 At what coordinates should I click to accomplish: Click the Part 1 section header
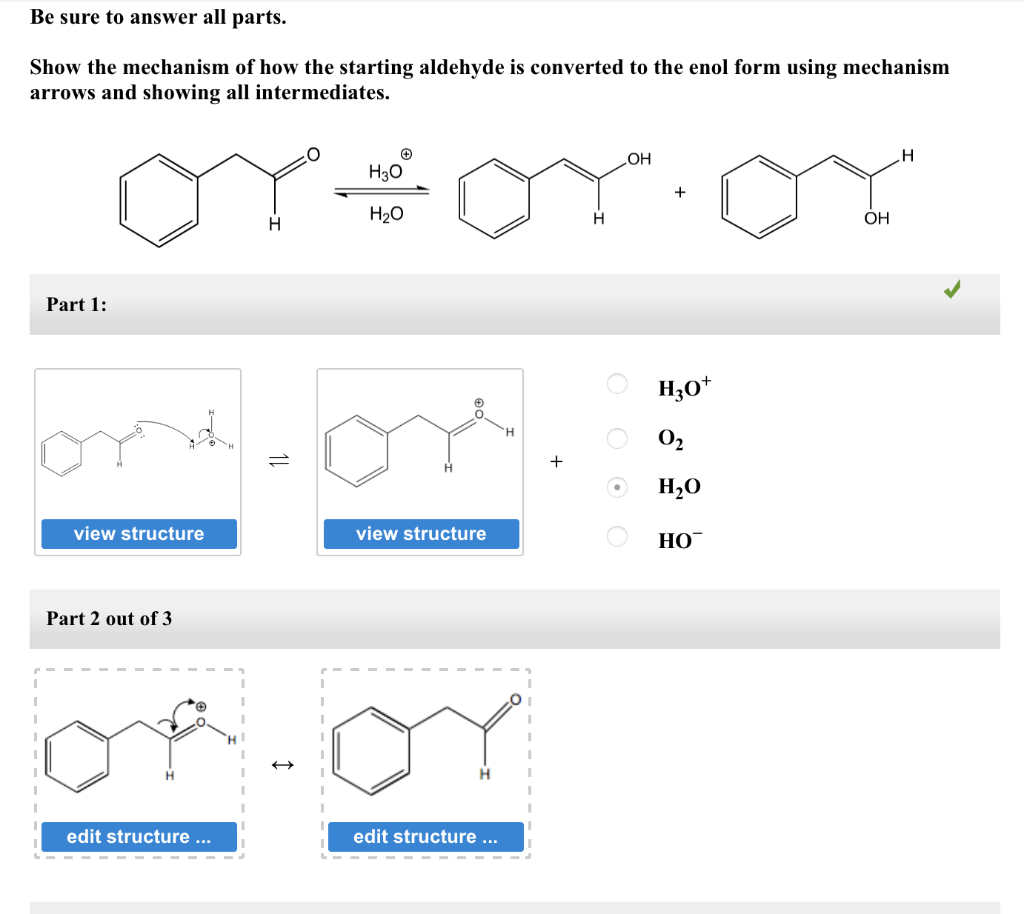point(77,304)
